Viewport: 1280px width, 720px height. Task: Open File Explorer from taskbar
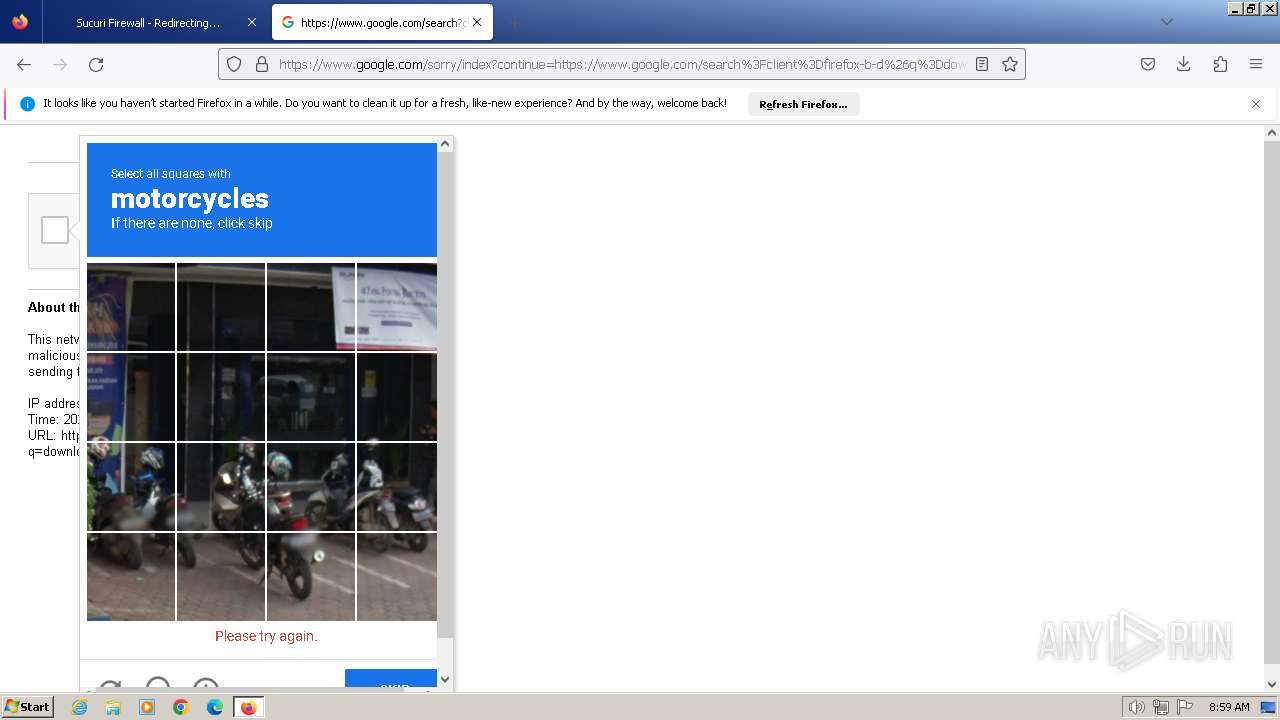(113, 707)
